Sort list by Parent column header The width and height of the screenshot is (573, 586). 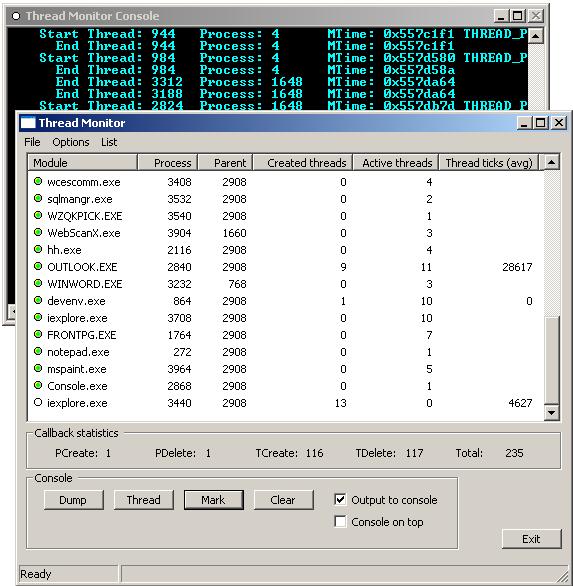coord(225,163)
